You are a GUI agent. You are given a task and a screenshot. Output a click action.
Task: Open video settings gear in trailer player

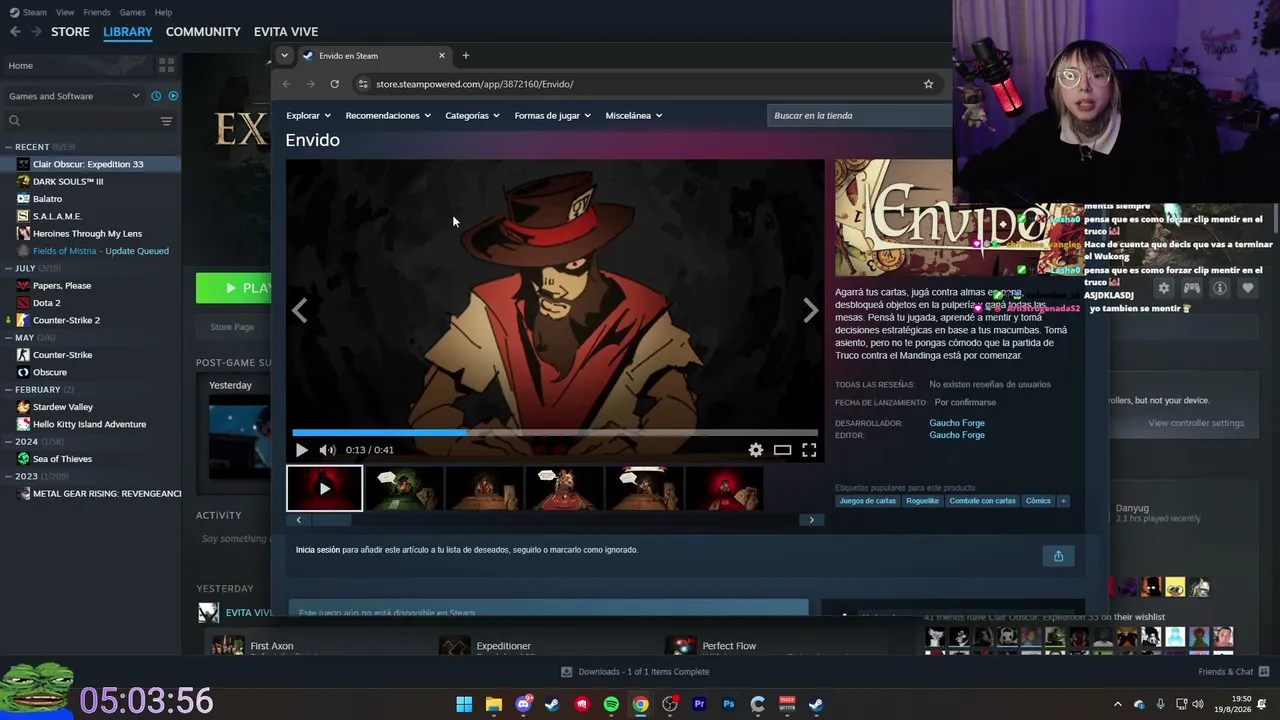coord(756,450)
